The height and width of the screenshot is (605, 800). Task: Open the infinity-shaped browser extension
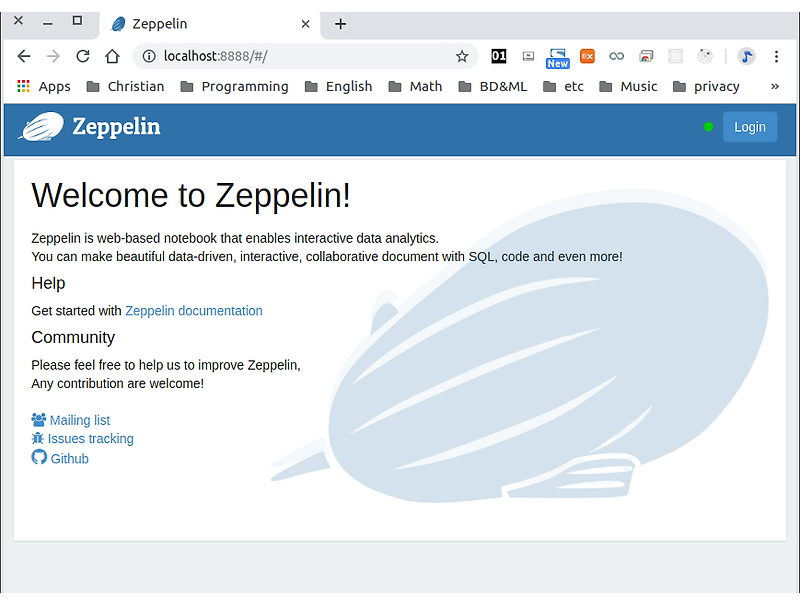tap(616, 56)
